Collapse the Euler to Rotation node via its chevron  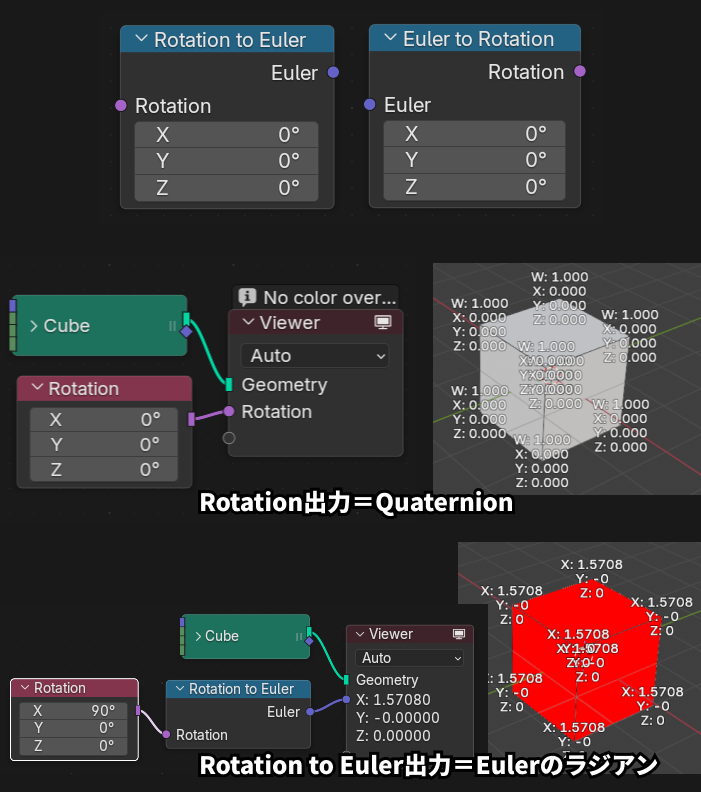pyautogui.click(x=388, y=39)
